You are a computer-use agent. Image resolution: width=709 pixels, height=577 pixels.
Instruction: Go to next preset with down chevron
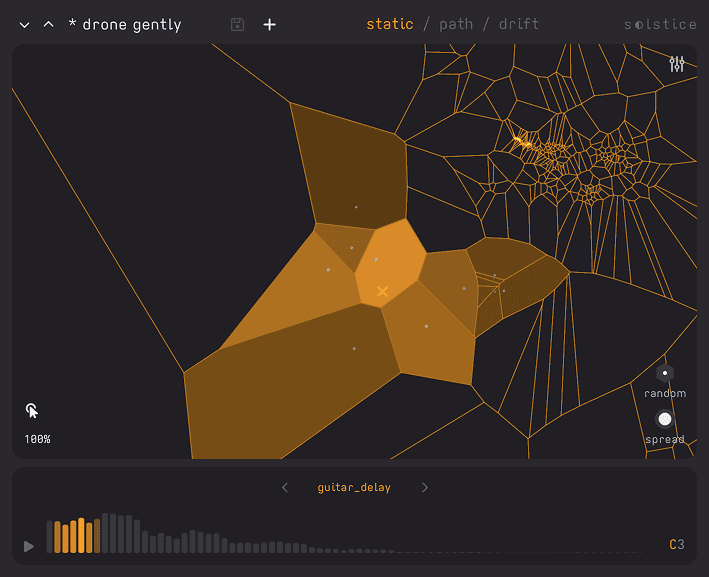[25, 25]
